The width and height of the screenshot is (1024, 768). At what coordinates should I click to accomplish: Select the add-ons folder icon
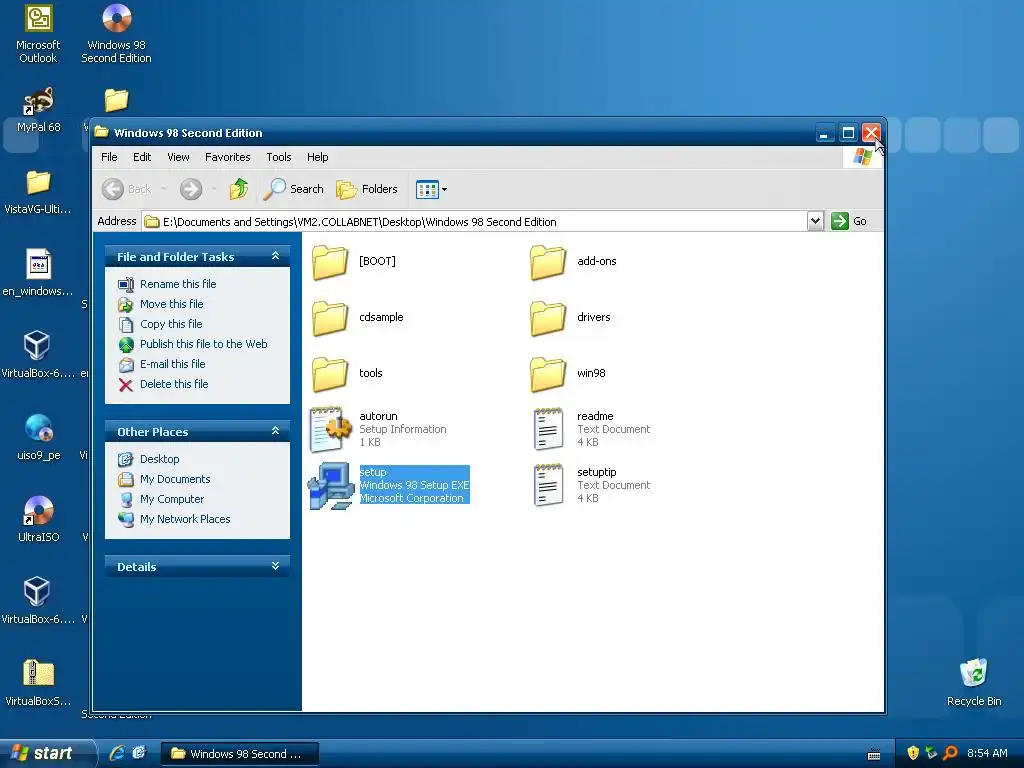pyautogui.click(x=547, y=262)
